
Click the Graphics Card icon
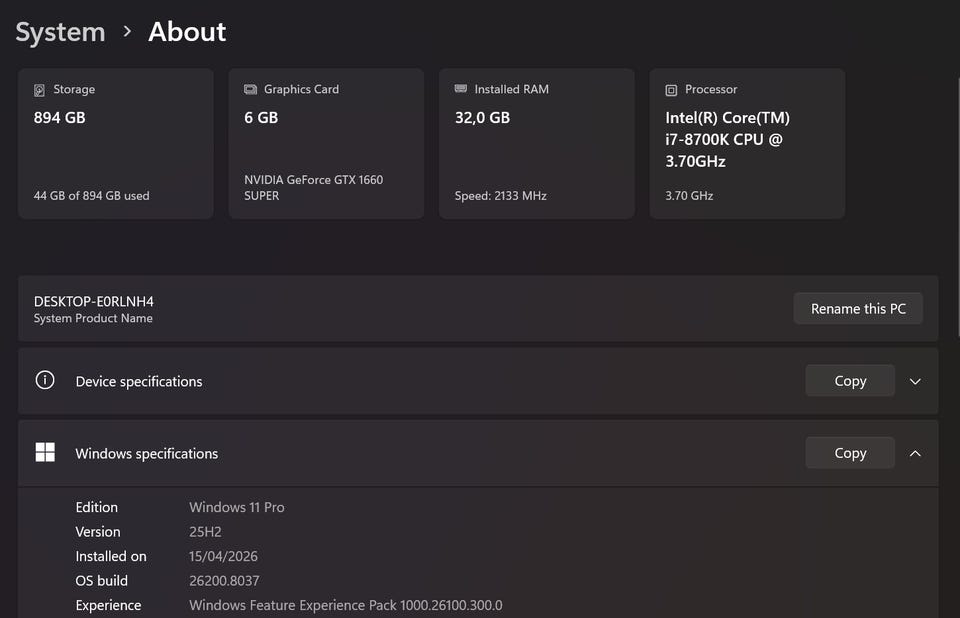pos(250,90)
